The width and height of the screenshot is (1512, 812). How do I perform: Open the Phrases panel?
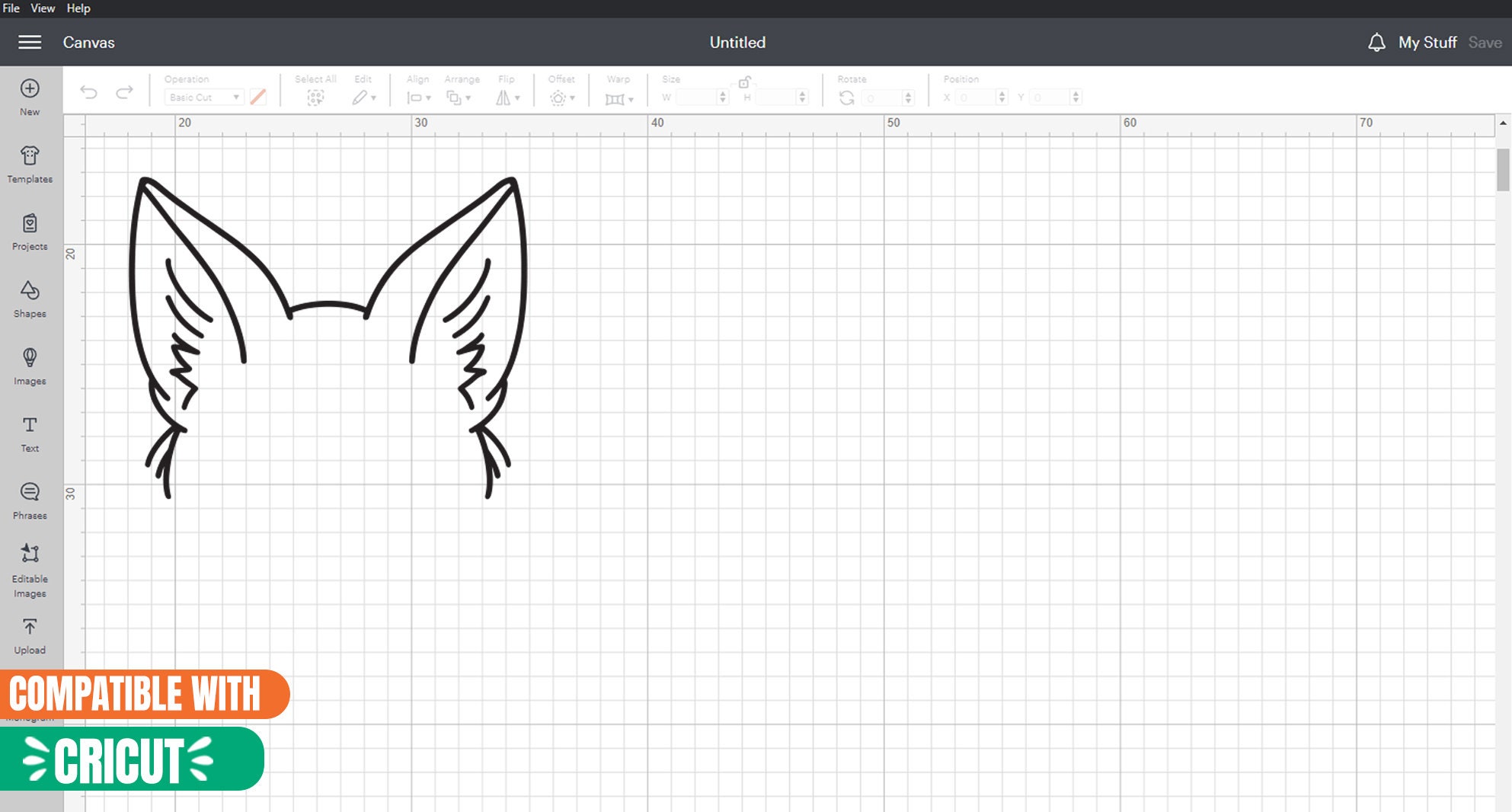click(30, 501)
